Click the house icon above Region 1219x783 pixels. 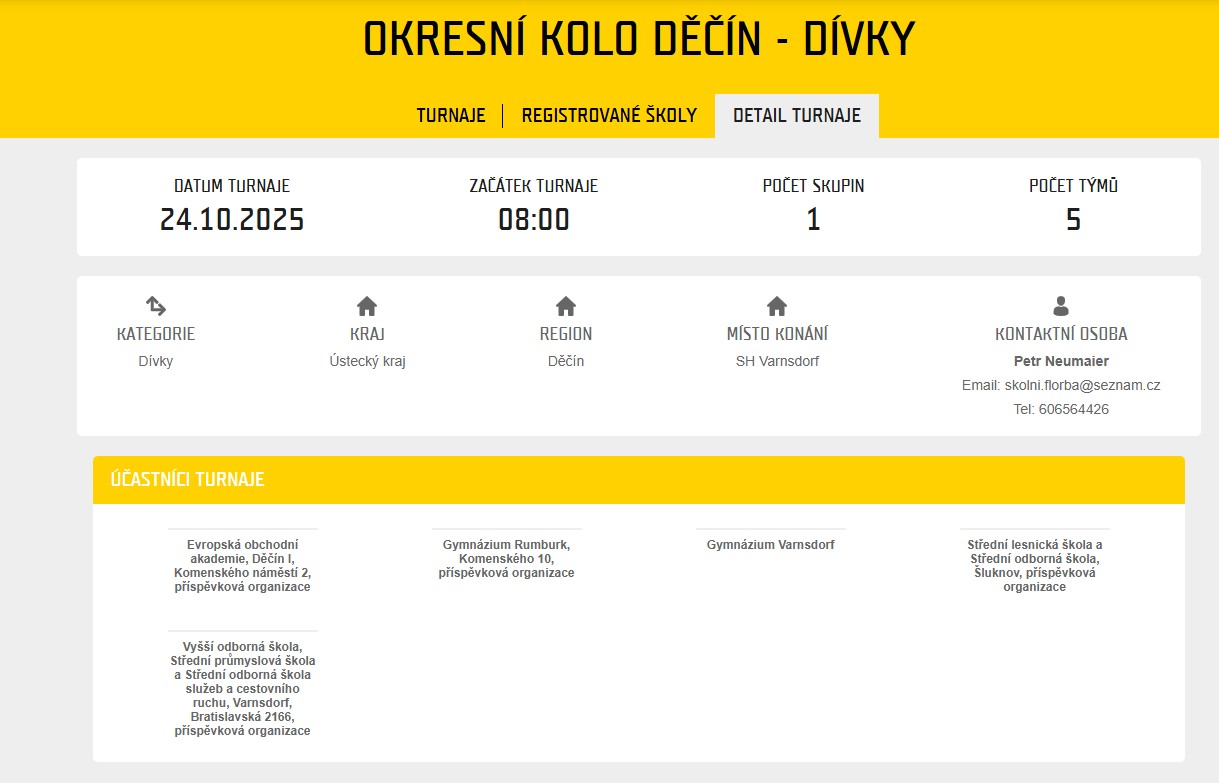tap(566, 306)
